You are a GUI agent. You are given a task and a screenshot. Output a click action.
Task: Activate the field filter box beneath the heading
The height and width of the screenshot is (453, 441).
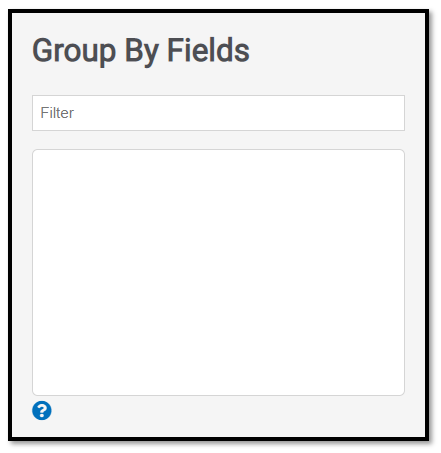(218, 113)
